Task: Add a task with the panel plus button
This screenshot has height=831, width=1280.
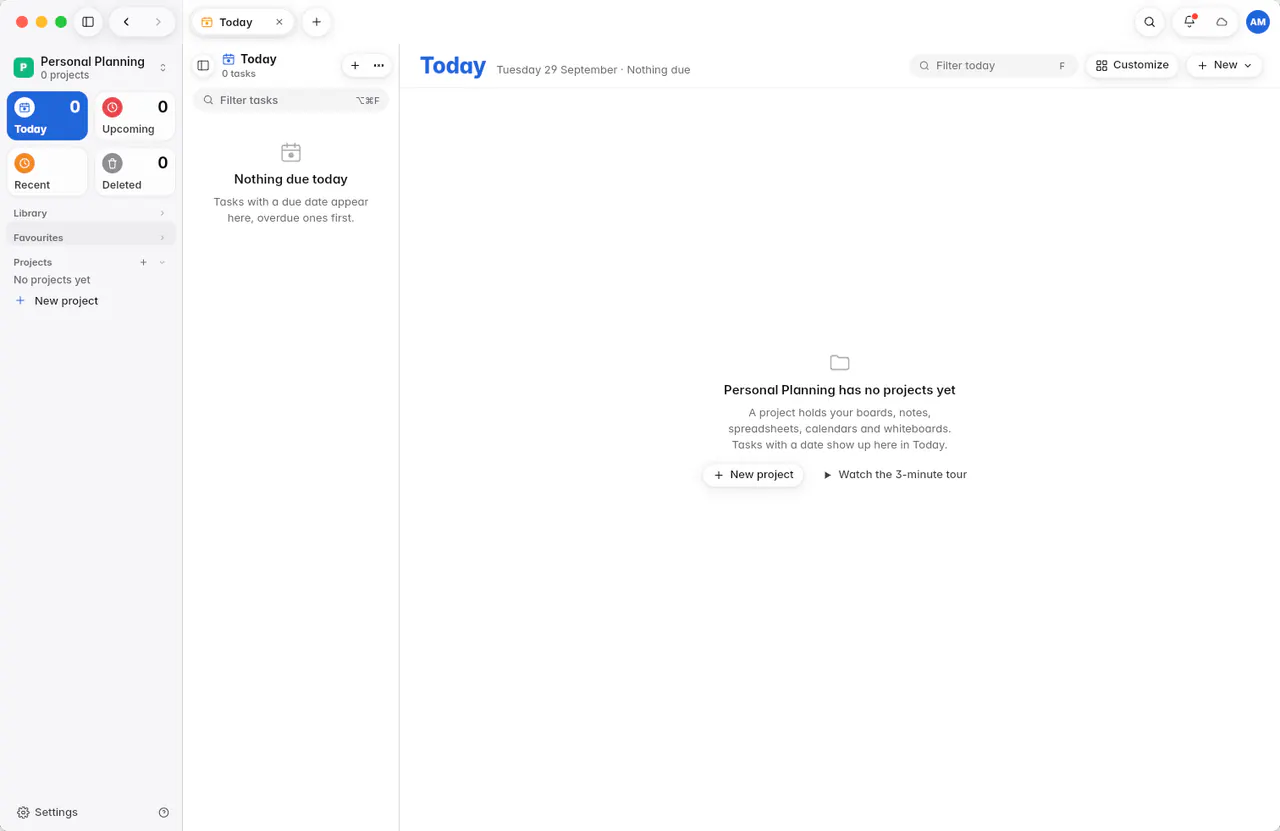Action: [355, 66]
